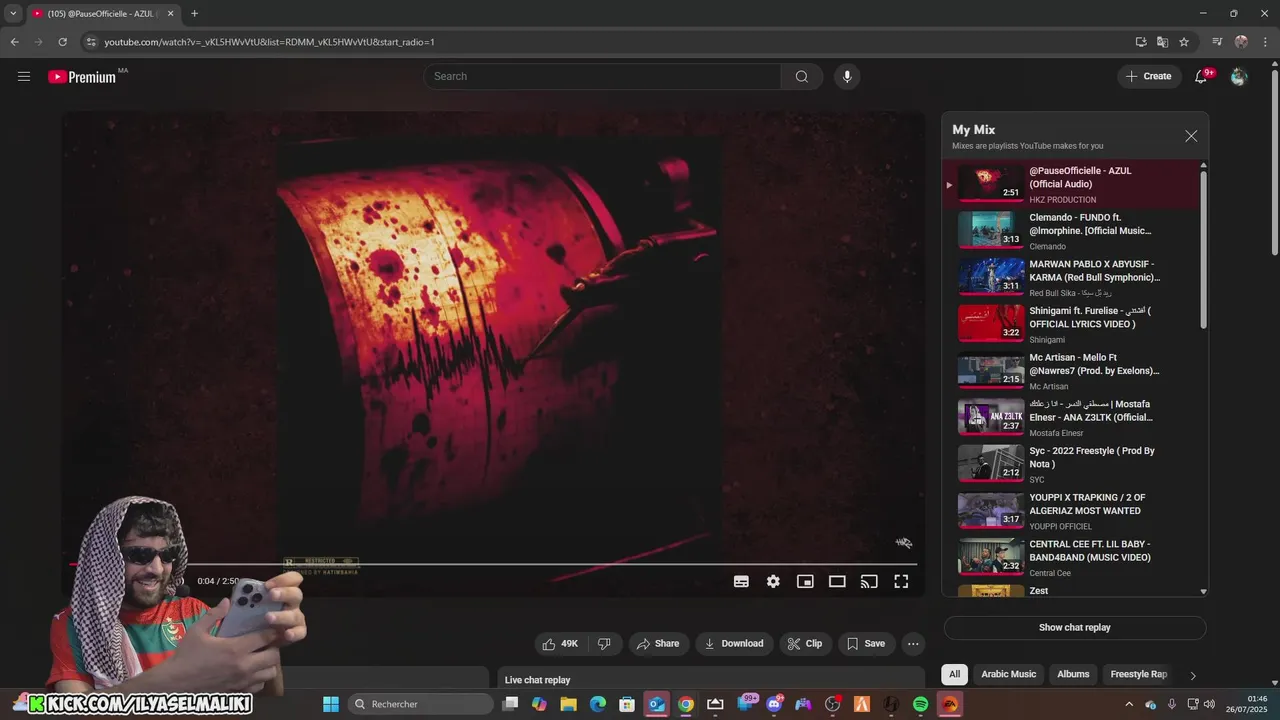The height and width of the screenshot is (720, 1280).
Task: Start voice search with microphone icon
Action: [x=847, y=77]
